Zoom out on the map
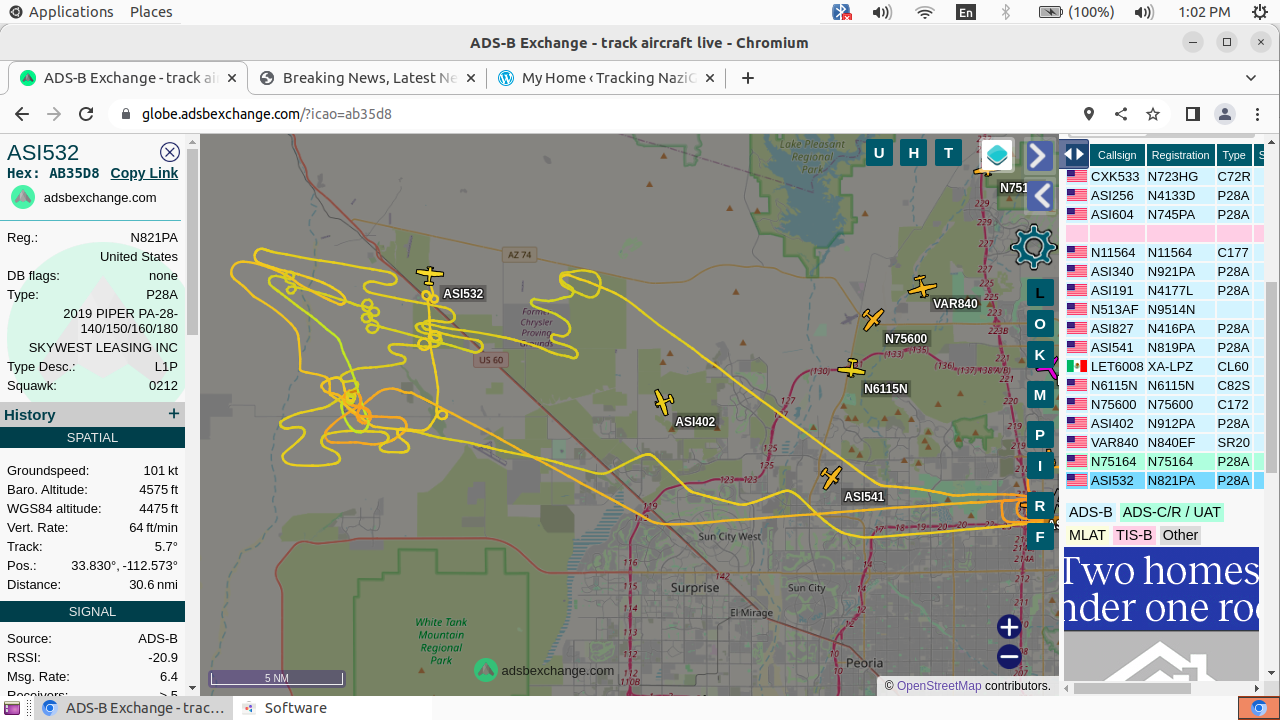 coord(1009,657)
